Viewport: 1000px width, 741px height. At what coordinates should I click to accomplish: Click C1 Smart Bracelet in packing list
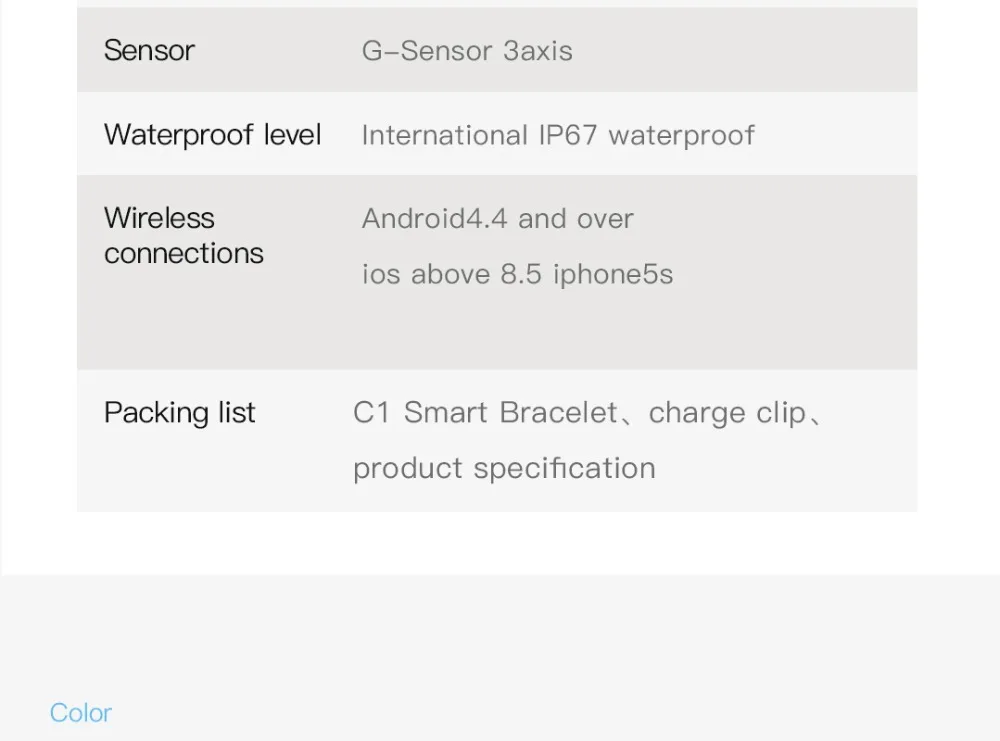pyautogui.click(x=485, y=413)
